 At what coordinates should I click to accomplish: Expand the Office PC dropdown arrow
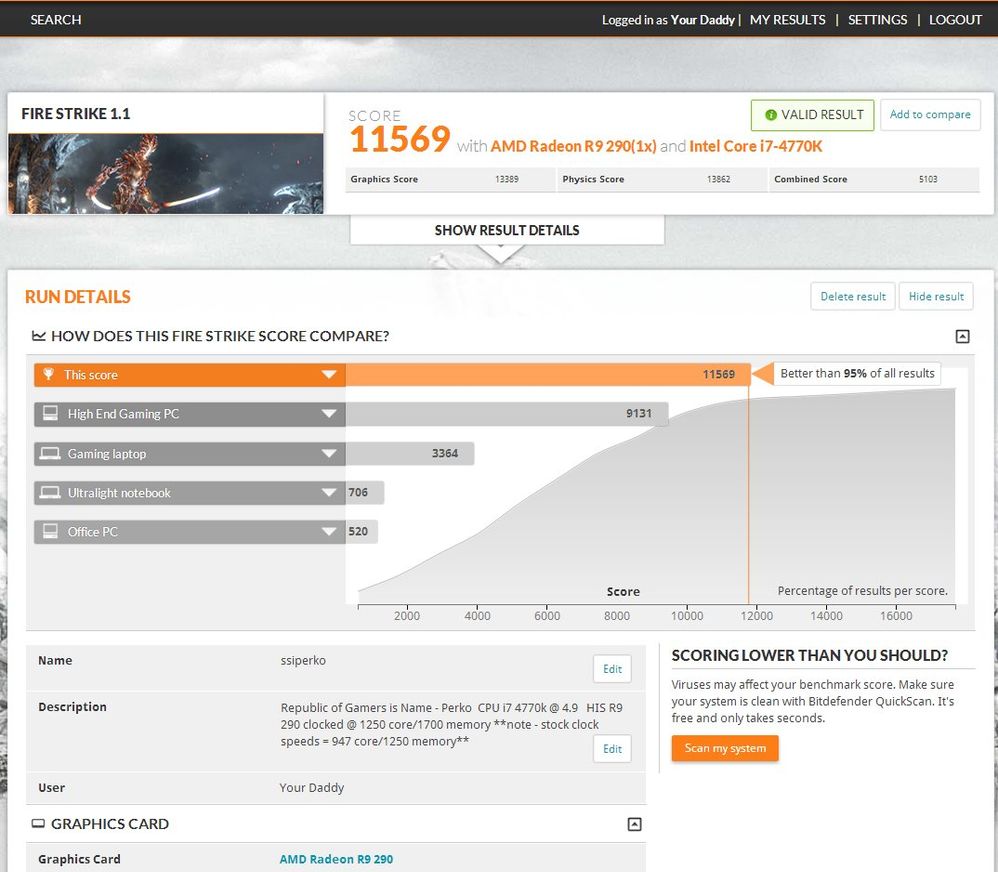tap(329, 531)
